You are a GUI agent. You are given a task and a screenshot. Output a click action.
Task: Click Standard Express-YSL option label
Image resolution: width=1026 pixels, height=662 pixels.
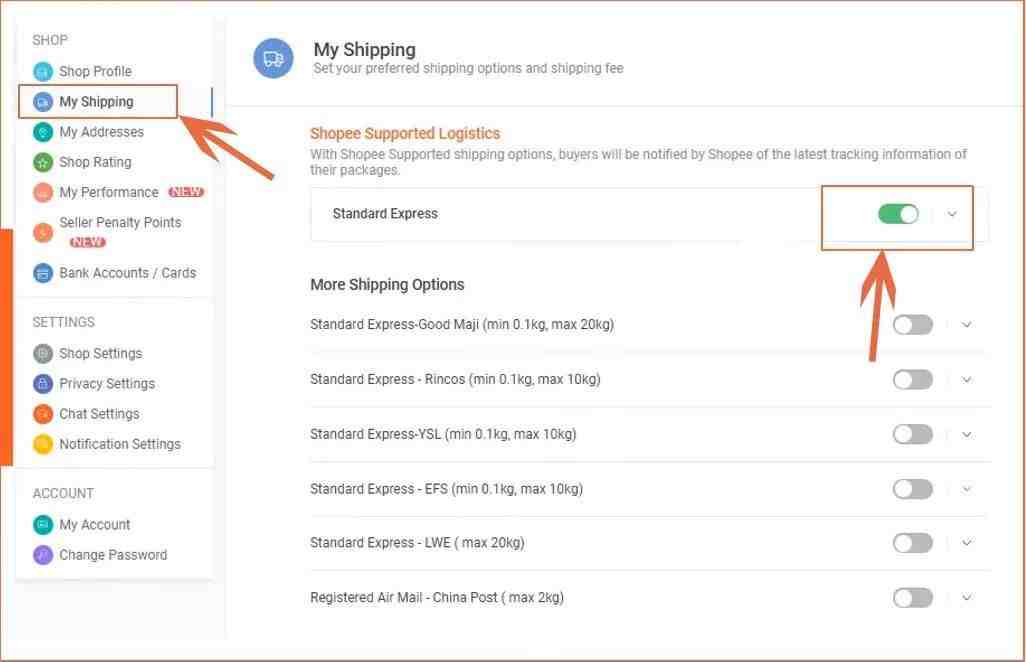point(443,434)
